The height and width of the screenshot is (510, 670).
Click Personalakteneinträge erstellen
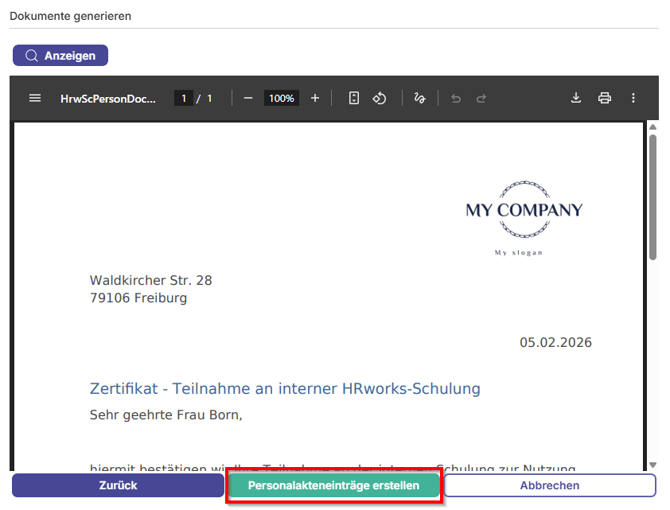point(333,485)
